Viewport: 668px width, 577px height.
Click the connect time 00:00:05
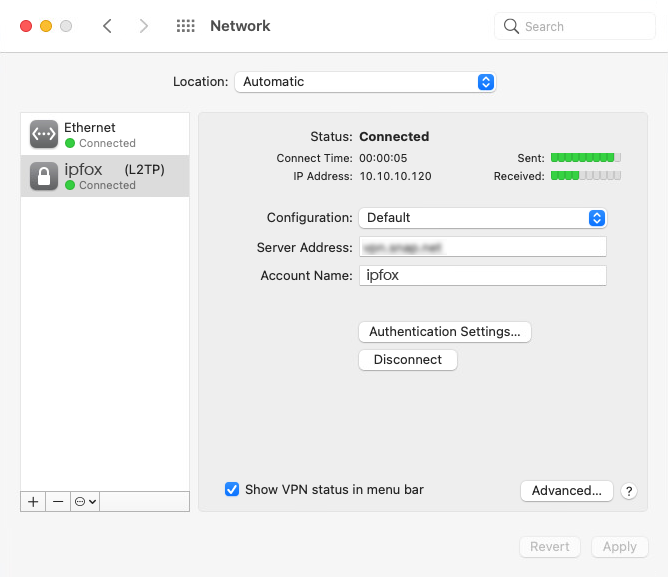coord(383,158)
